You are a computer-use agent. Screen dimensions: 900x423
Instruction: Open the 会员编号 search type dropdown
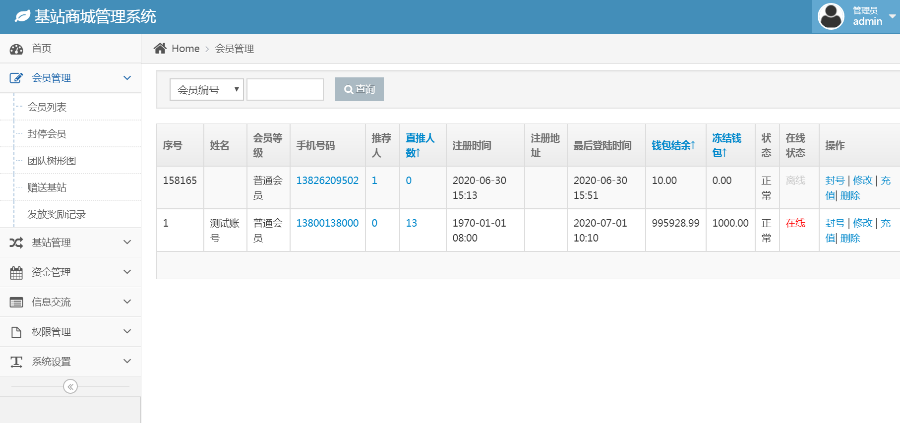(207, 90)
